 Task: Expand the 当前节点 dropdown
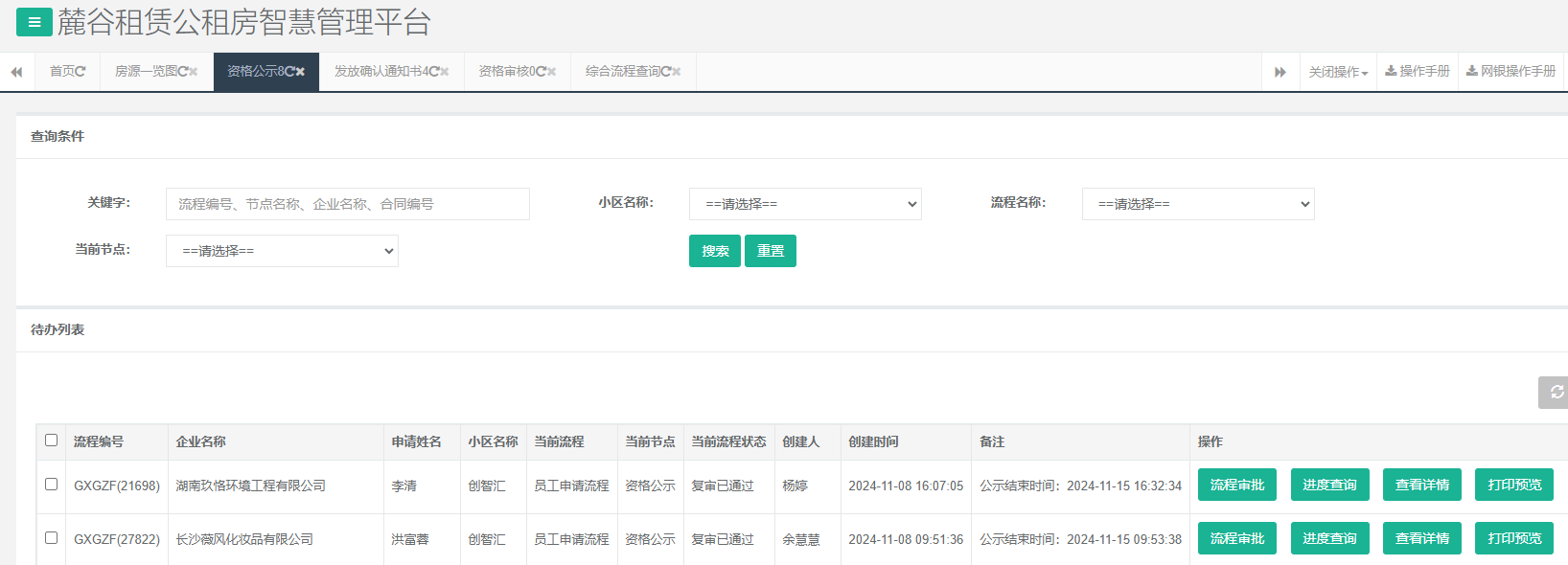pyautogui.click(x=282, y=251)
